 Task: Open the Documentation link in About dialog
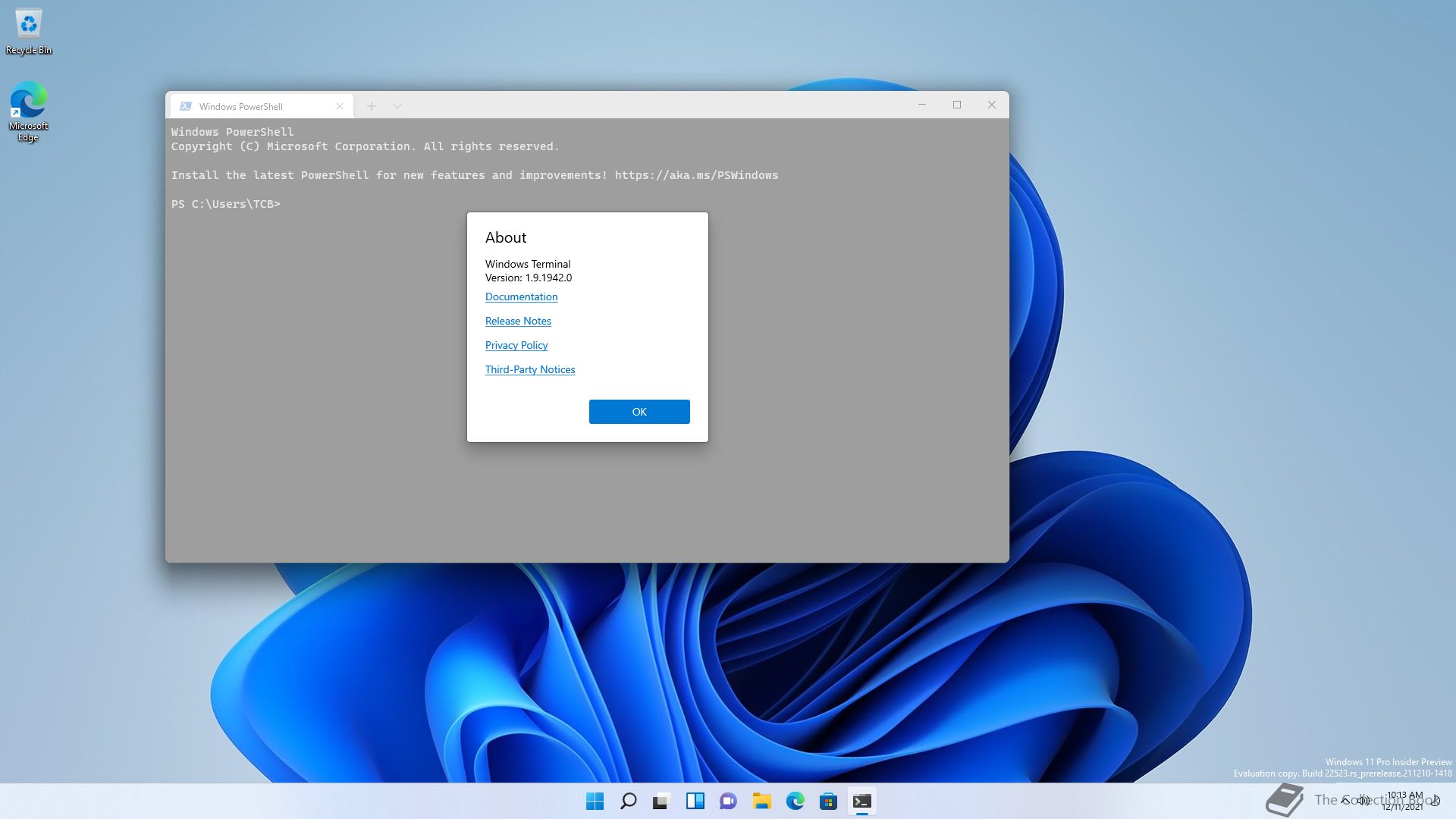coord(521,297)
